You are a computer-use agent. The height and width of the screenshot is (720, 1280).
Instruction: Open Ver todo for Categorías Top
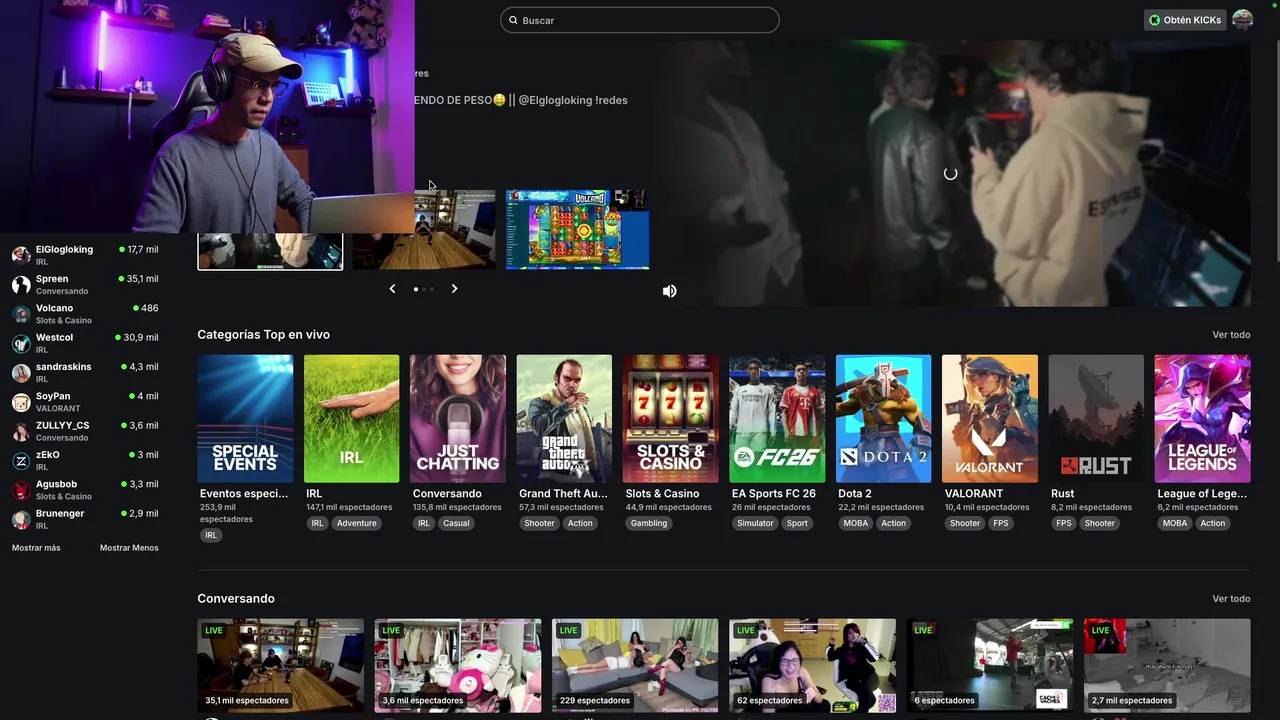click(1231, 335)
